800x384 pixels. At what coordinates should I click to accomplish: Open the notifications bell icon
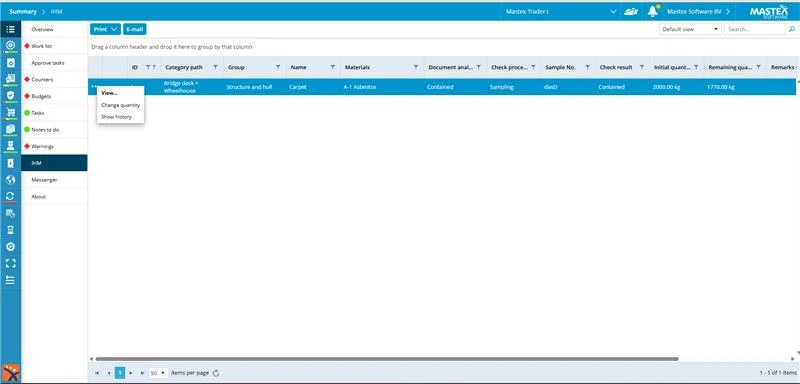(x=653, y=11)
